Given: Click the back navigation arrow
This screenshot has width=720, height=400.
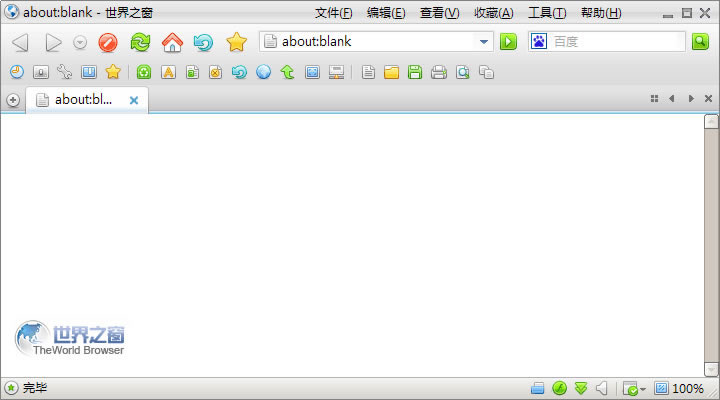Looking at the screenshot, I should click(20, 42).
